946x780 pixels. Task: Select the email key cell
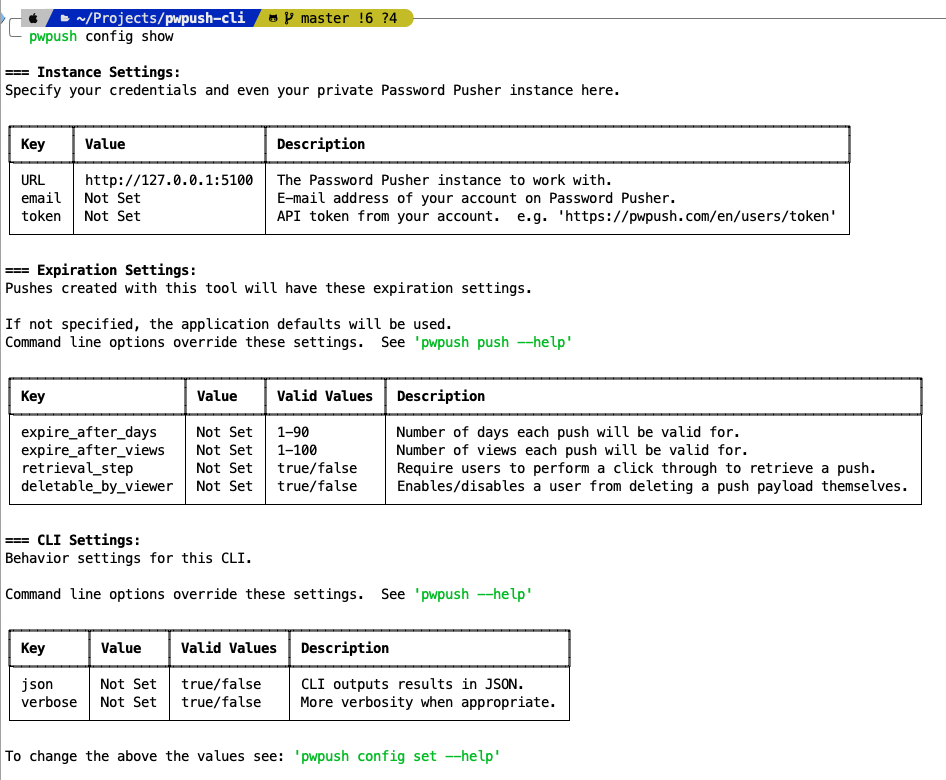[41, 198]
